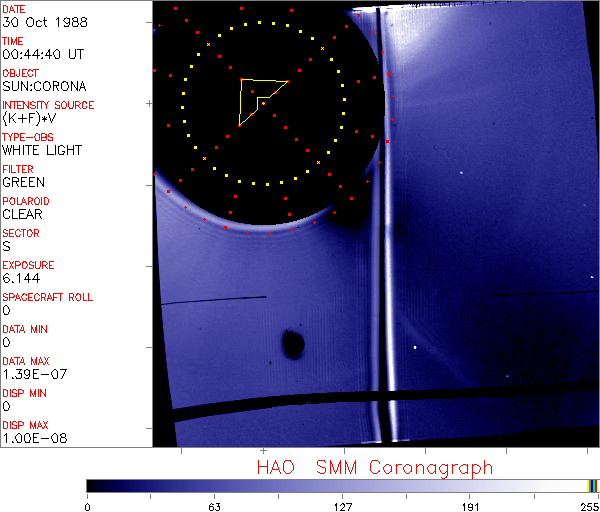Image resolution: width=600 pixels, height=512 pixels.
Task: Click the "GREEN" filter value
Action: tap(24, 183)
